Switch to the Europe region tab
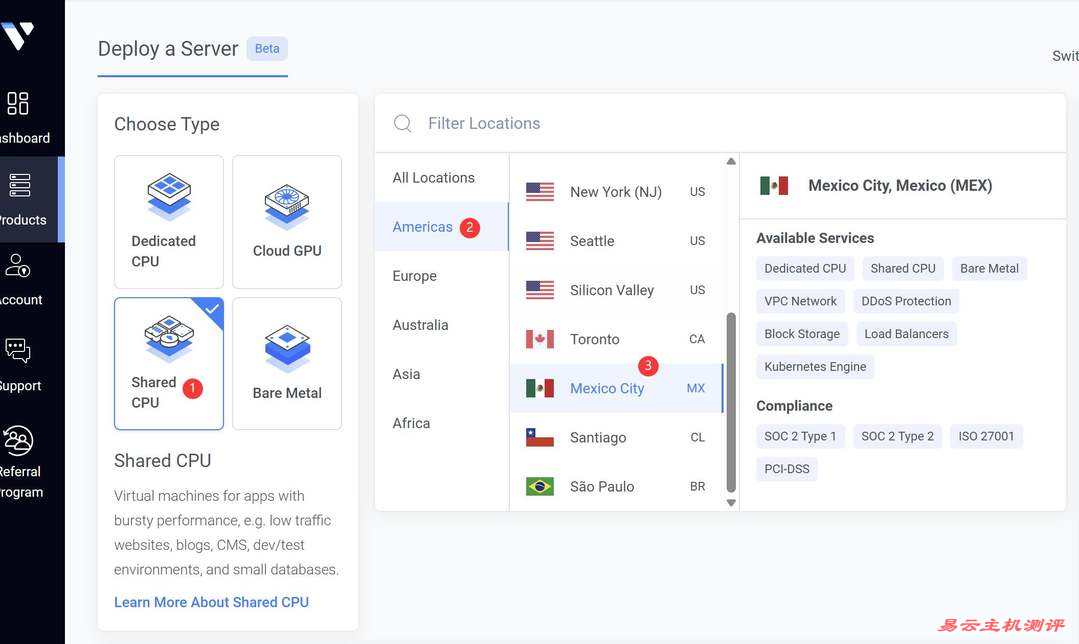The height and width of the screenshot is (644, 1079). point(415,276)
